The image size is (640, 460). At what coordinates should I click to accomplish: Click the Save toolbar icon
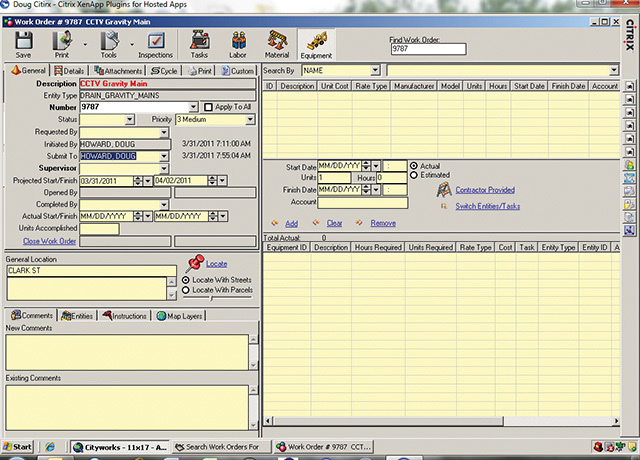pos(24,43)
